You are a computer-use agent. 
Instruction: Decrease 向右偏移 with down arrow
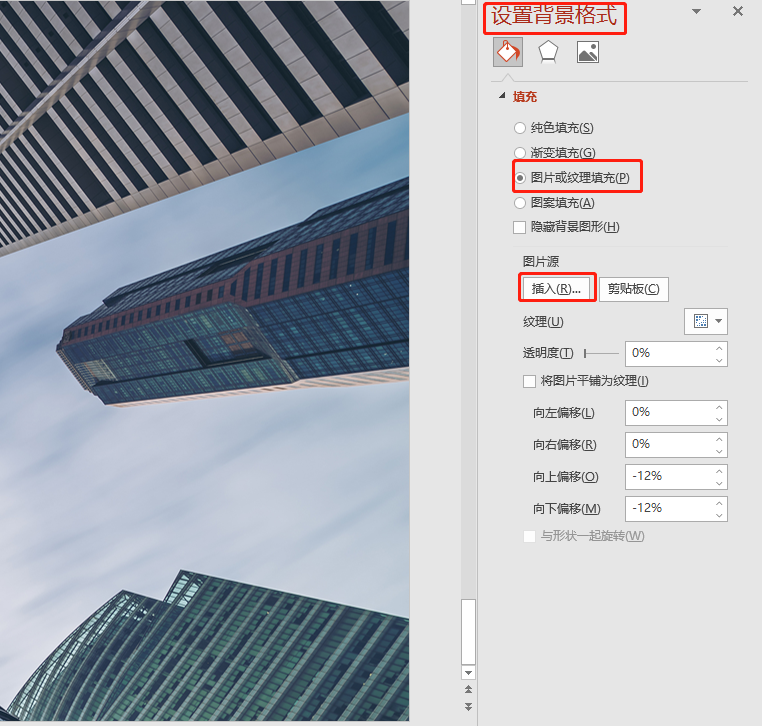719,451
